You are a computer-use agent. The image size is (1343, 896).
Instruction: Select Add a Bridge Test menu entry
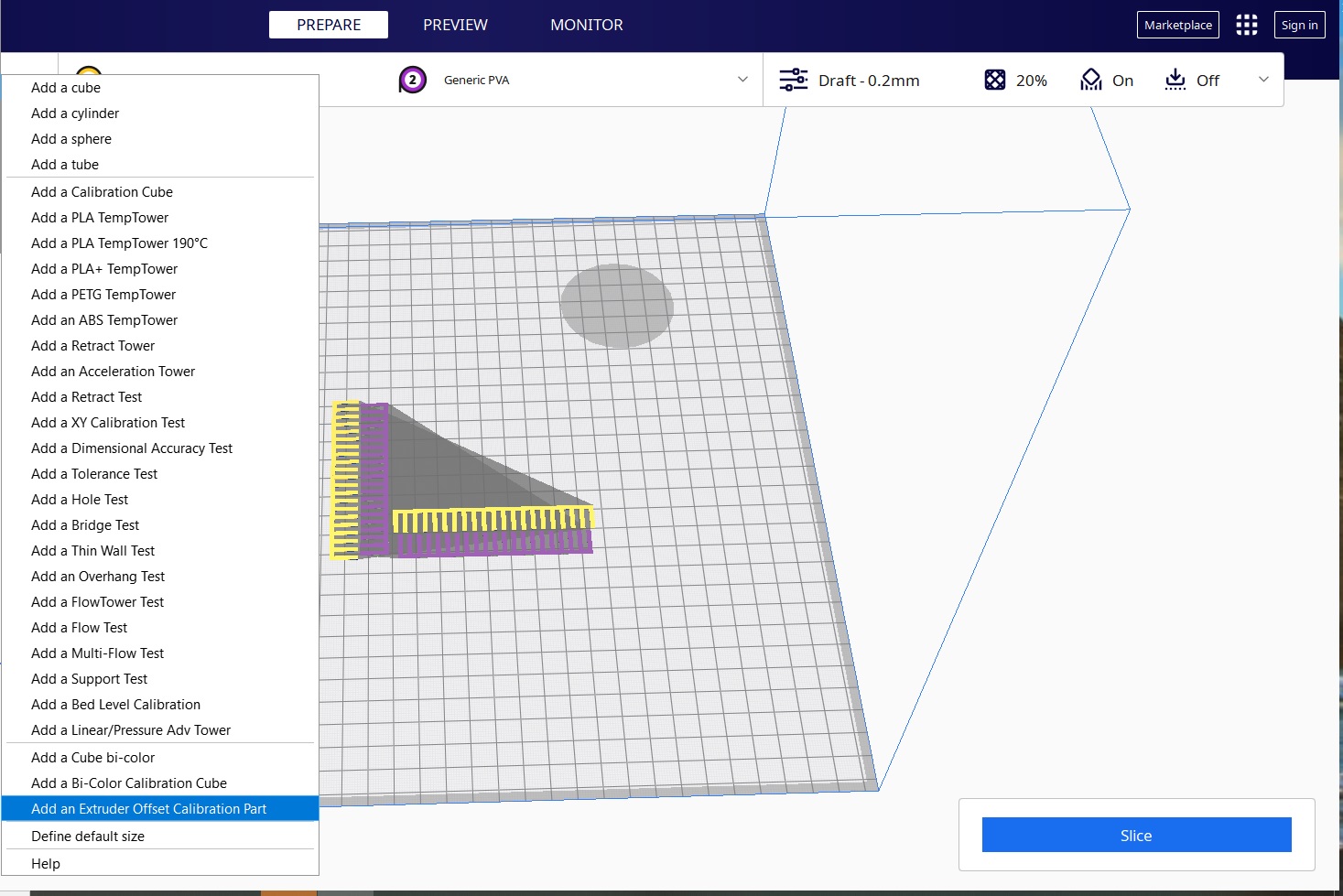coord(85,524)
